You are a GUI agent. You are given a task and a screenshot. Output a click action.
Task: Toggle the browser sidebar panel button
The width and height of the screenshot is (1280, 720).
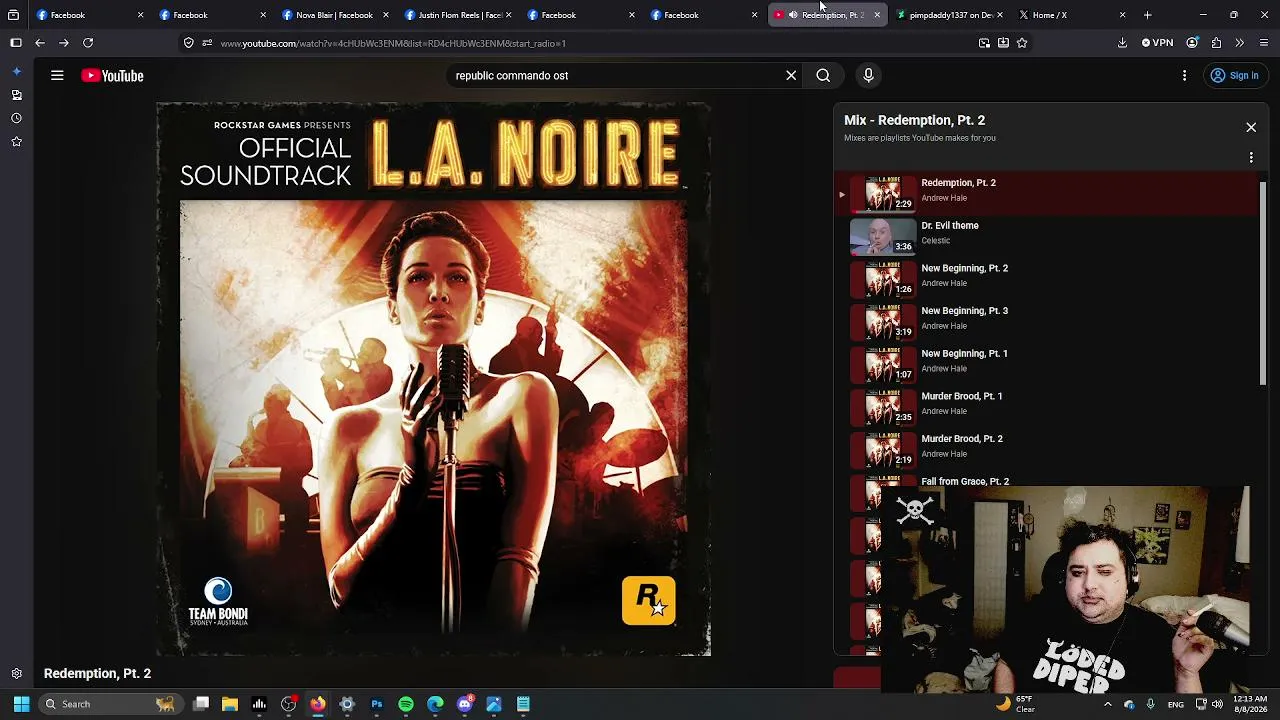pos(16,43)
